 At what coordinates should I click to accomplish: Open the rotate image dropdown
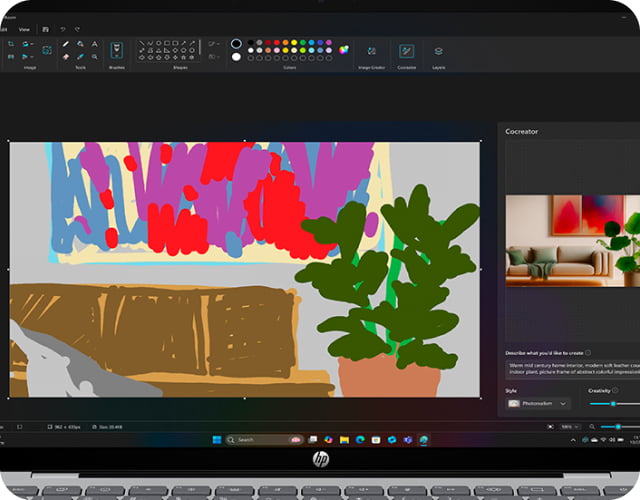(27, 44)
